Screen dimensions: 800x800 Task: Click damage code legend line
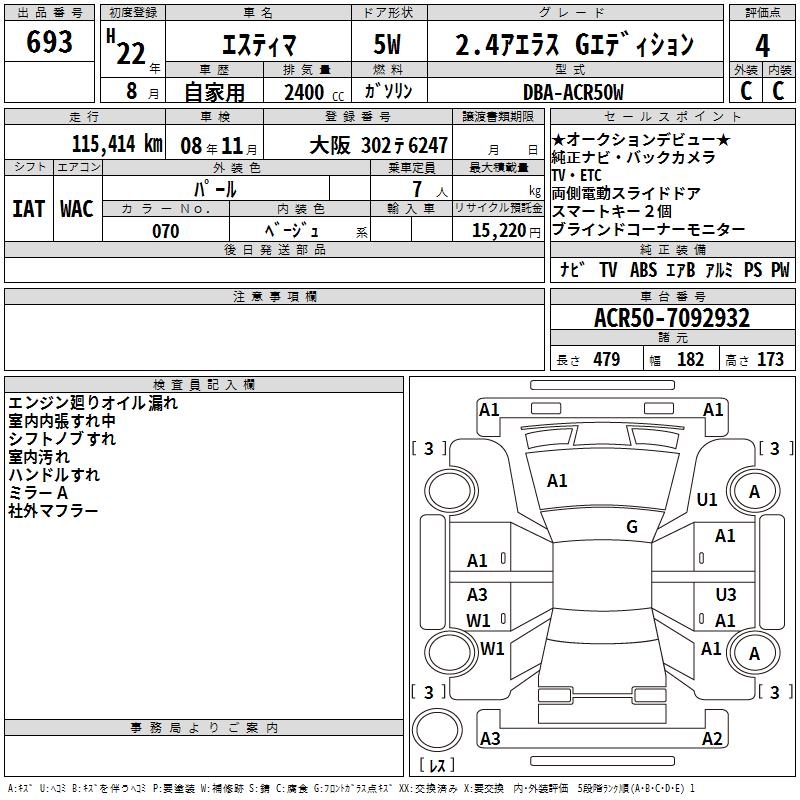[x=352, y=789]
